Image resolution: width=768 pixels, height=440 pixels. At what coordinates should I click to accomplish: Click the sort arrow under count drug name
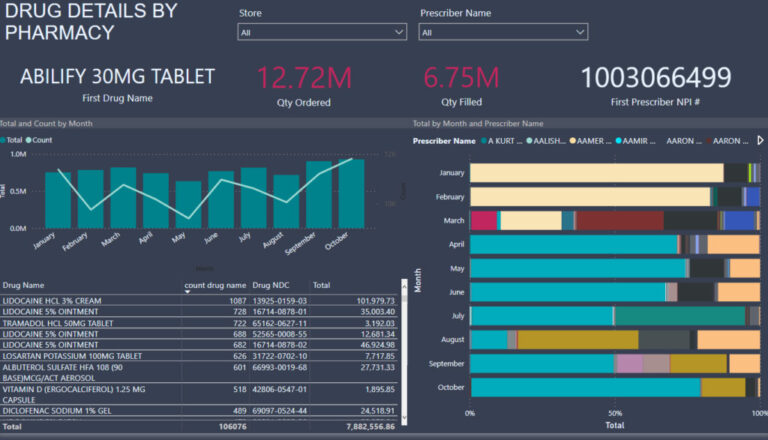pos(188,293)
